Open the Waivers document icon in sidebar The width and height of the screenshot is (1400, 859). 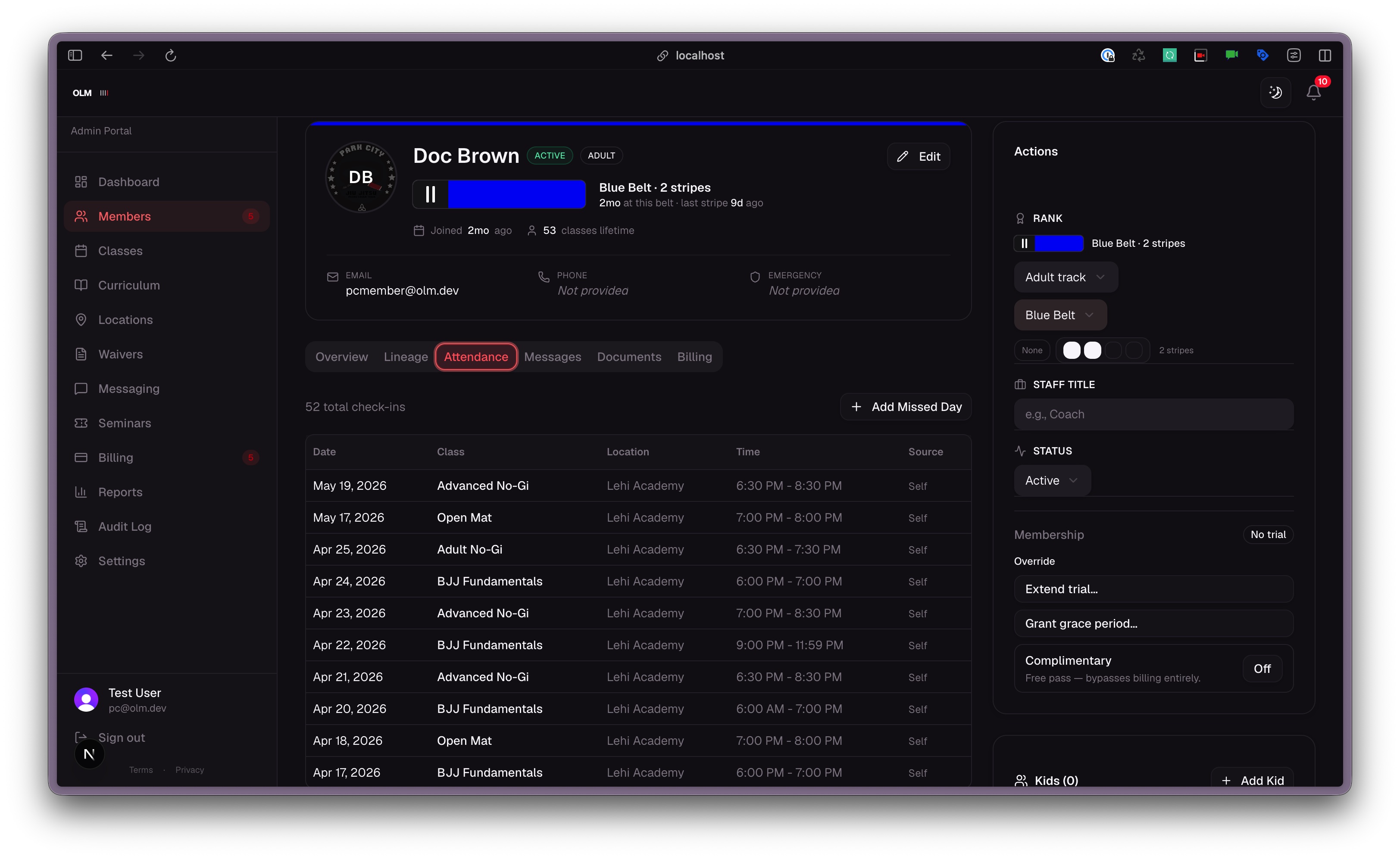(81, 354)
